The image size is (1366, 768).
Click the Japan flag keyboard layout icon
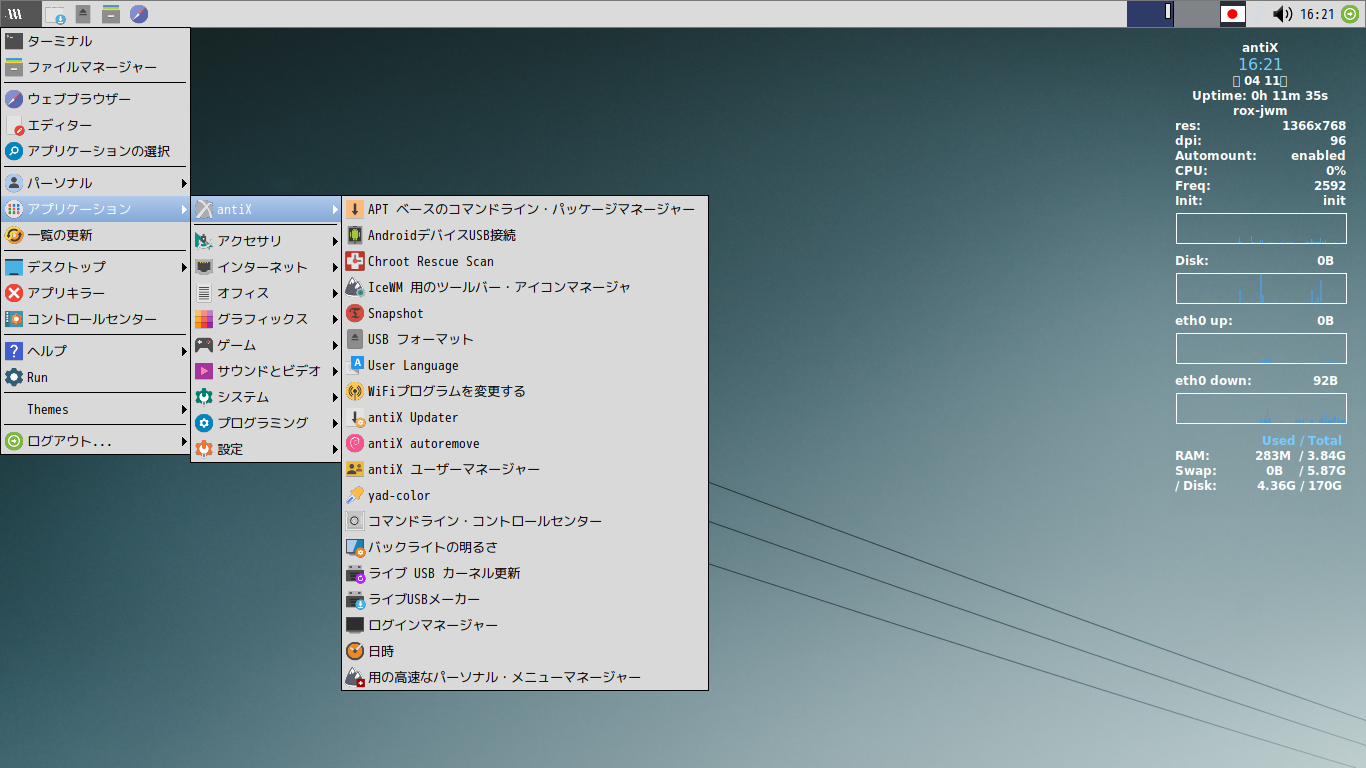[x=1233, y=14]
